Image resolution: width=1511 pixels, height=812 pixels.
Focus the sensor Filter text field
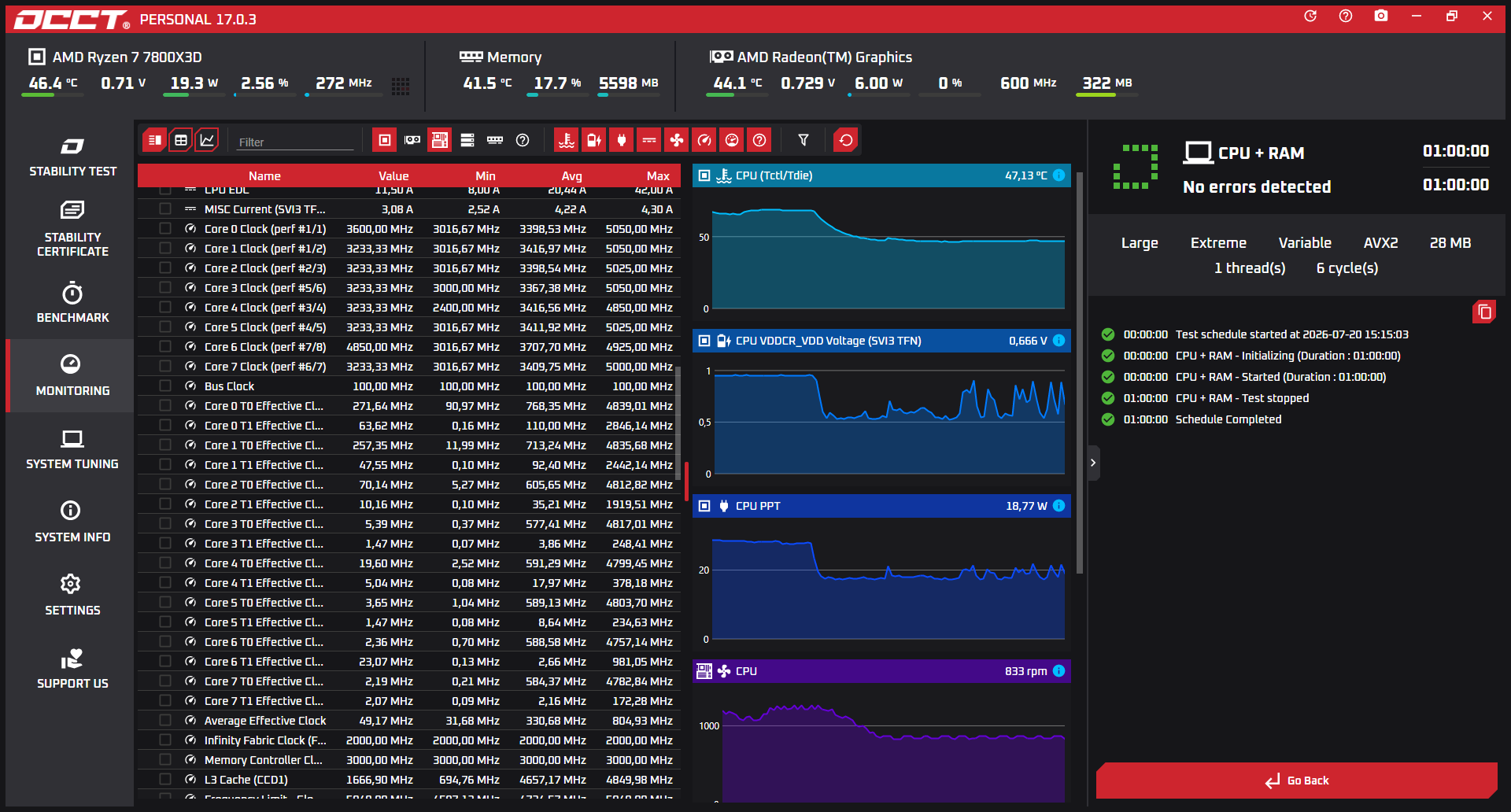(x=295, y=142)
